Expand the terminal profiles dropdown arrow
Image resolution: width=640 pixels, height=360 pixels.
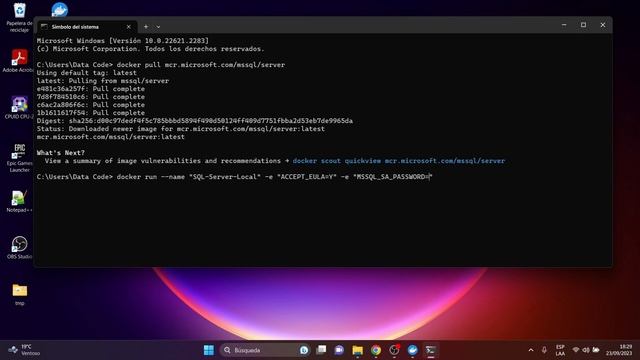point(158,27)
